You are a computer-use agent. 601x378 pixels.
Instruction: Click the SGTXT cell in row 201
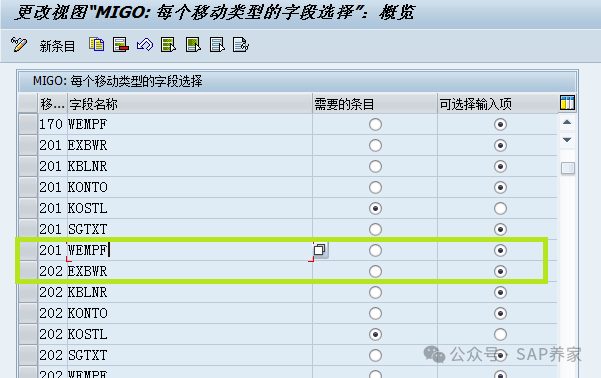(190, 229)
